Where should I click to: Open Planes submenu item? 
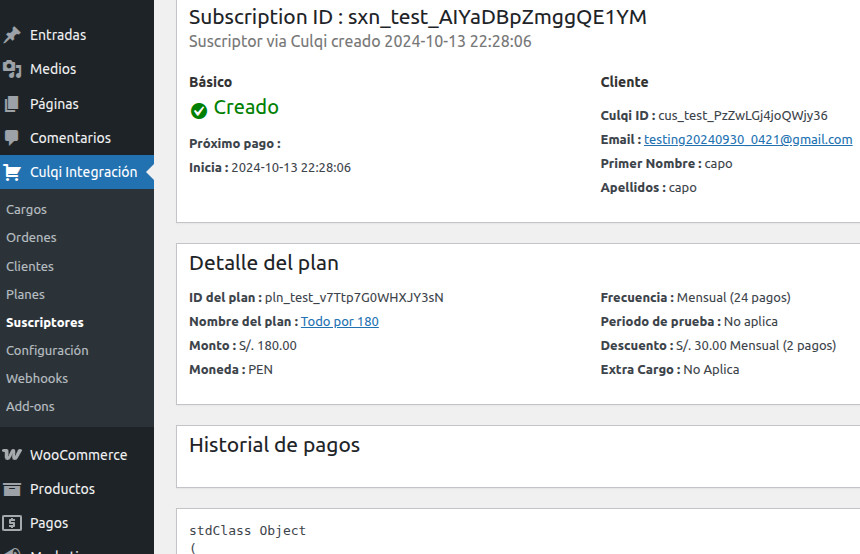25,295
